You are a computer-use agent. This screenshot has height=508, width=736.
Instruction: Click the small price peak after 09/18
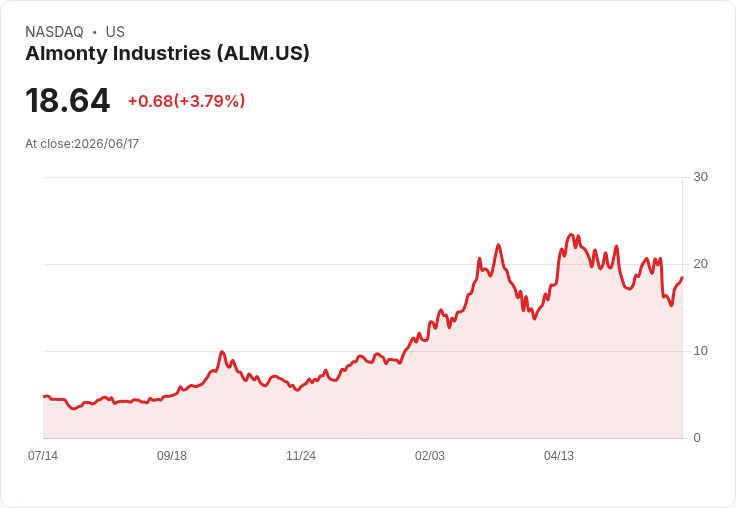(222, 352)
